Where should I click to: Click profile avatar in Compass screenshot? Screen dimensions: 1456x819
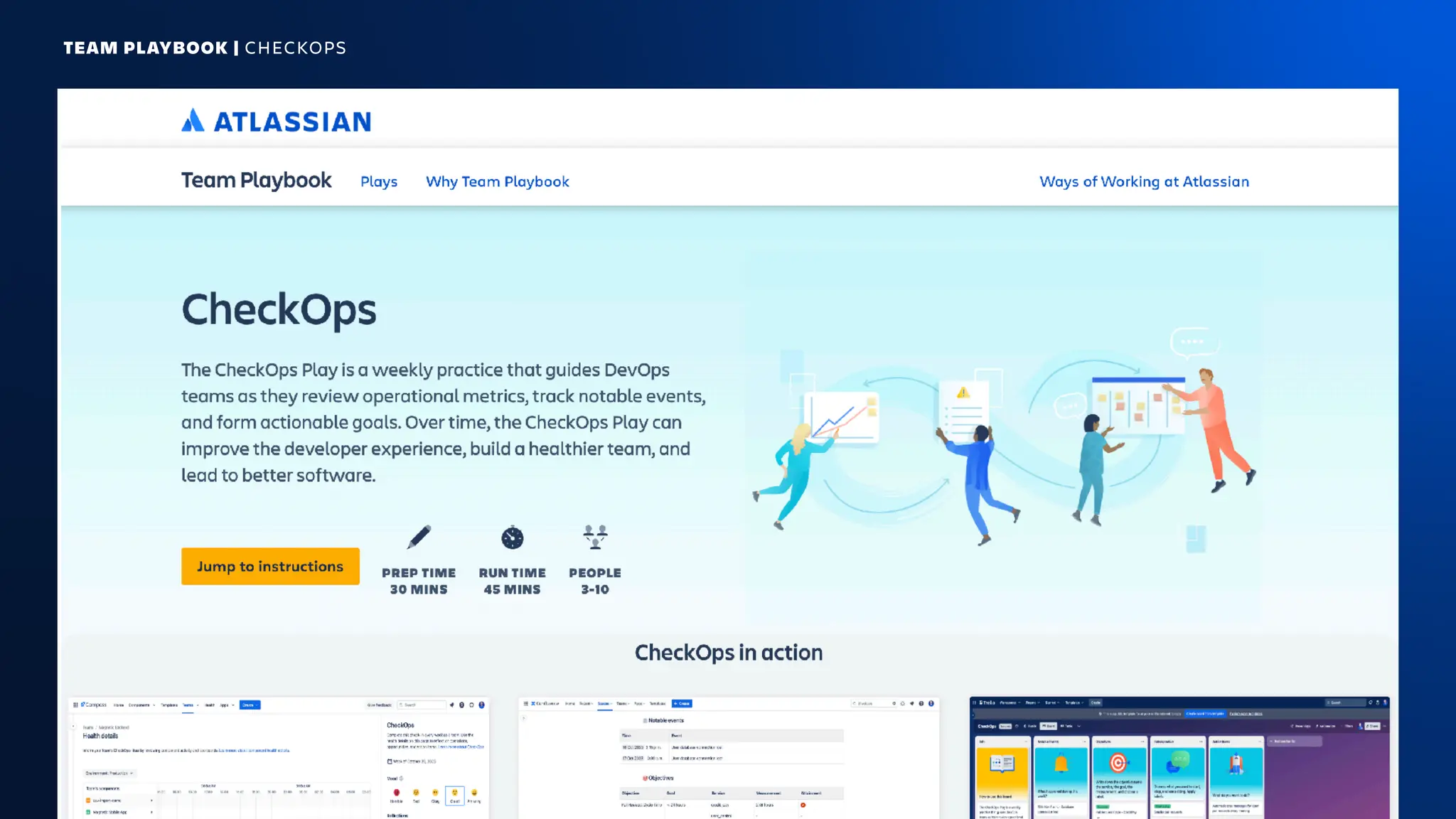click(x=481, y=705)
